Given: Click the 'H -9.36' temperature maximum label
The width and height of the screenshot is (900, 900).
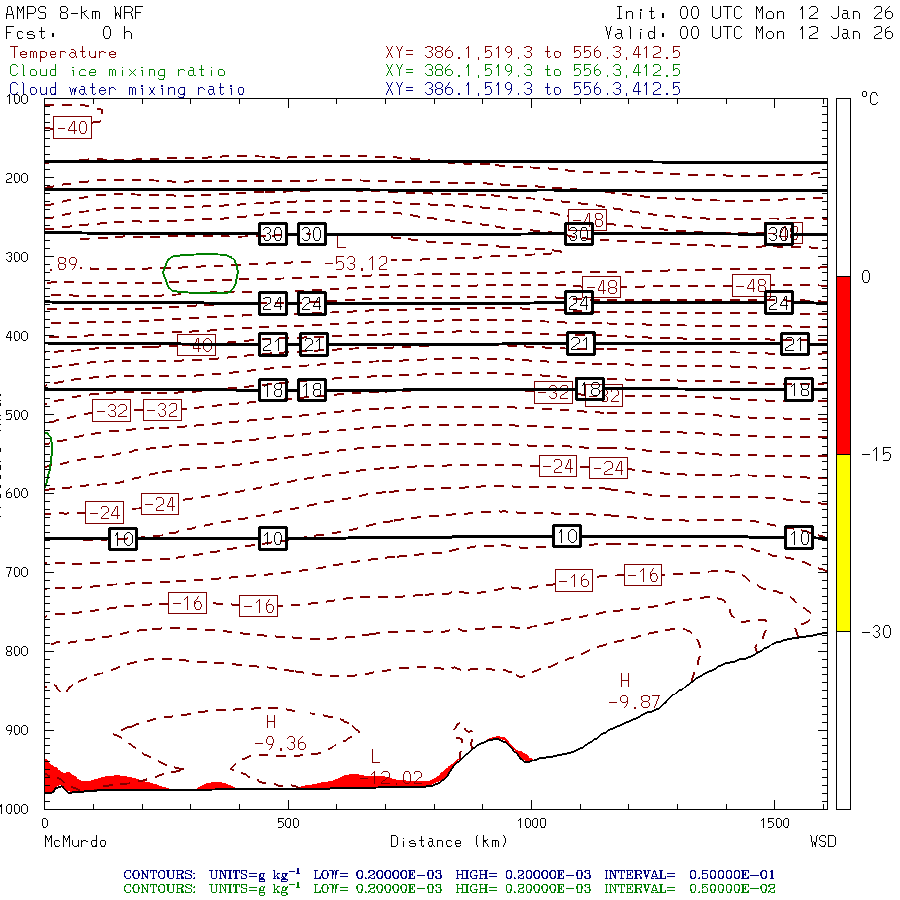Looking at the screenshot, I should (x=280, y=733).
